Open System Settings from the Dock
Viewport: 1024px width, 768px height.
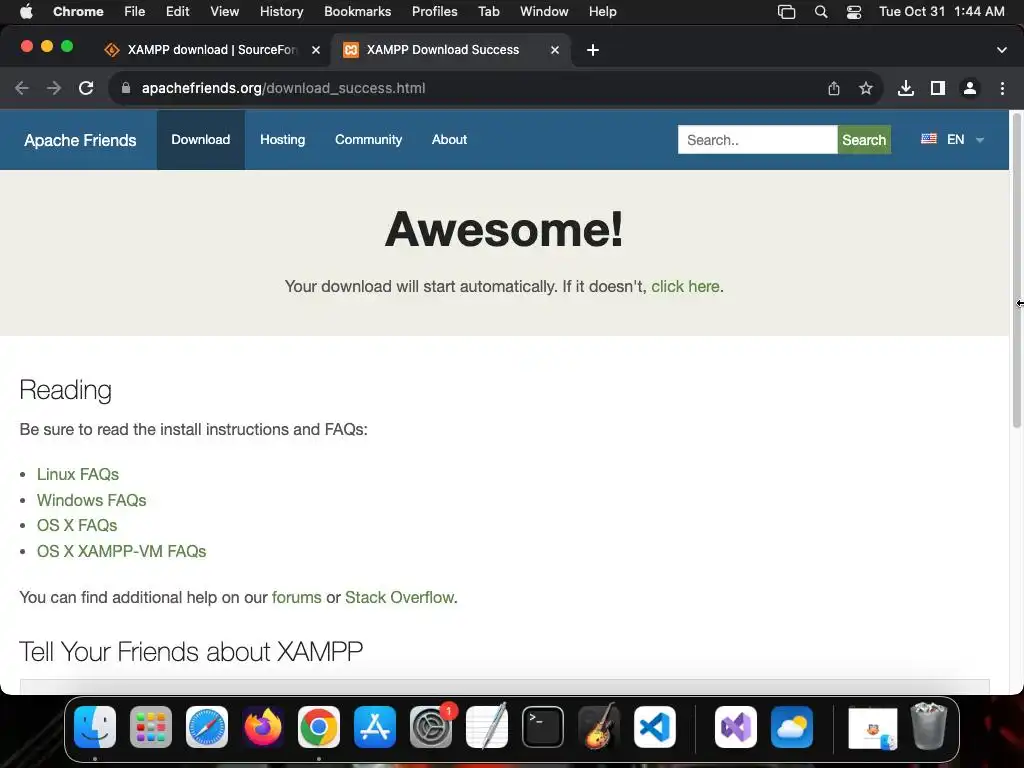(x=431, y=727)
